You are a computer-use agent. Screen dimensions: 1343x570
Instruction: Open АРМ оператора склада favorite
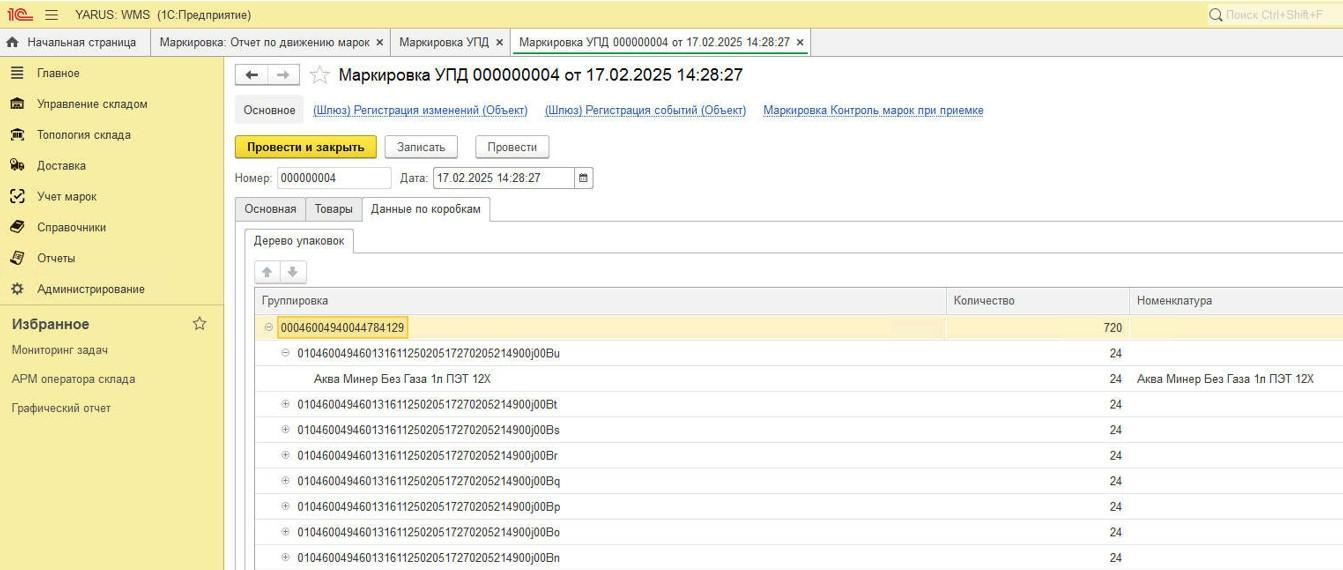(x=73, y=379)
